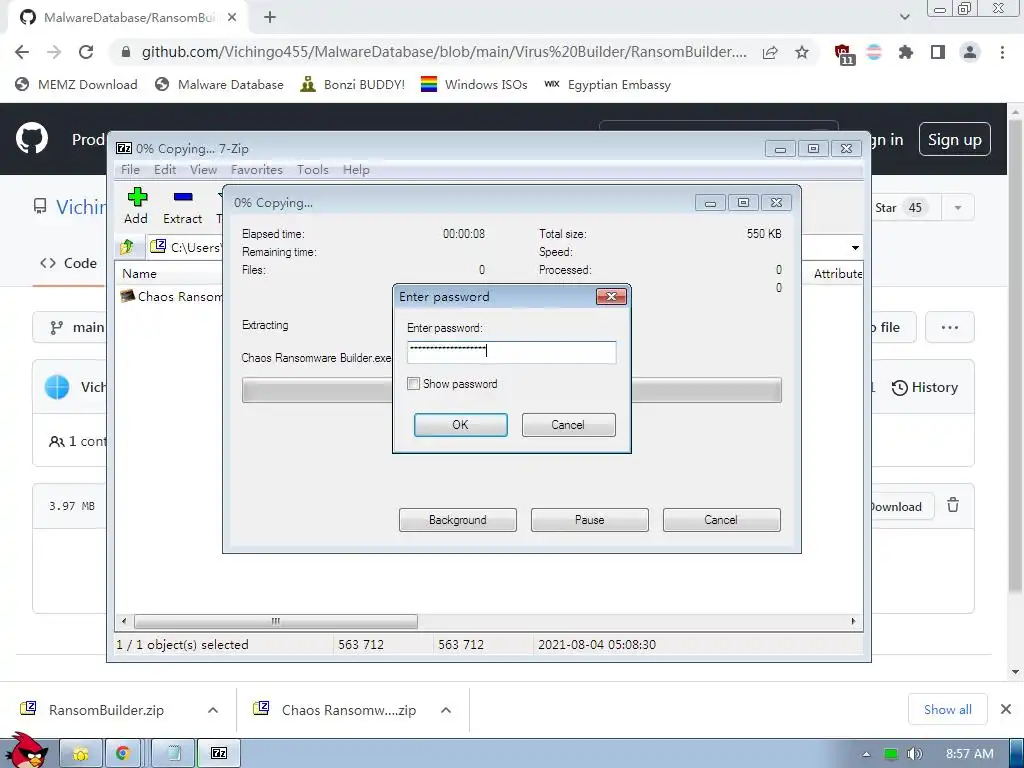Image resolution: width=1024 pixels, height=768 pixels.
Task: Go up one folder in 7-Zip
Action: (127, 247)
